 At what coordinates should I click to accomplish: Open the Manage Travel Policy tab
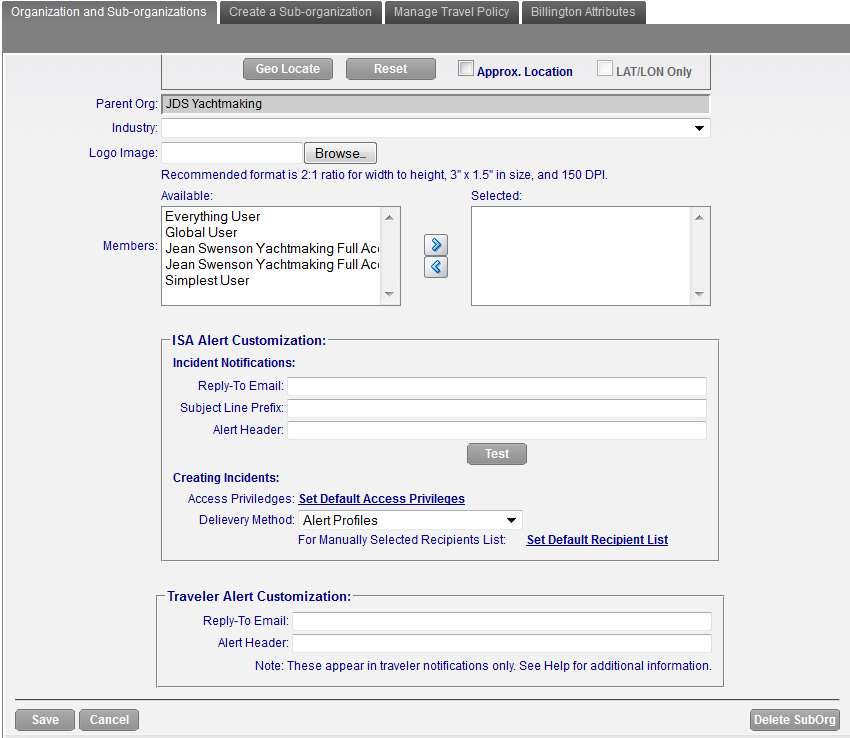(x=451, y=12)
